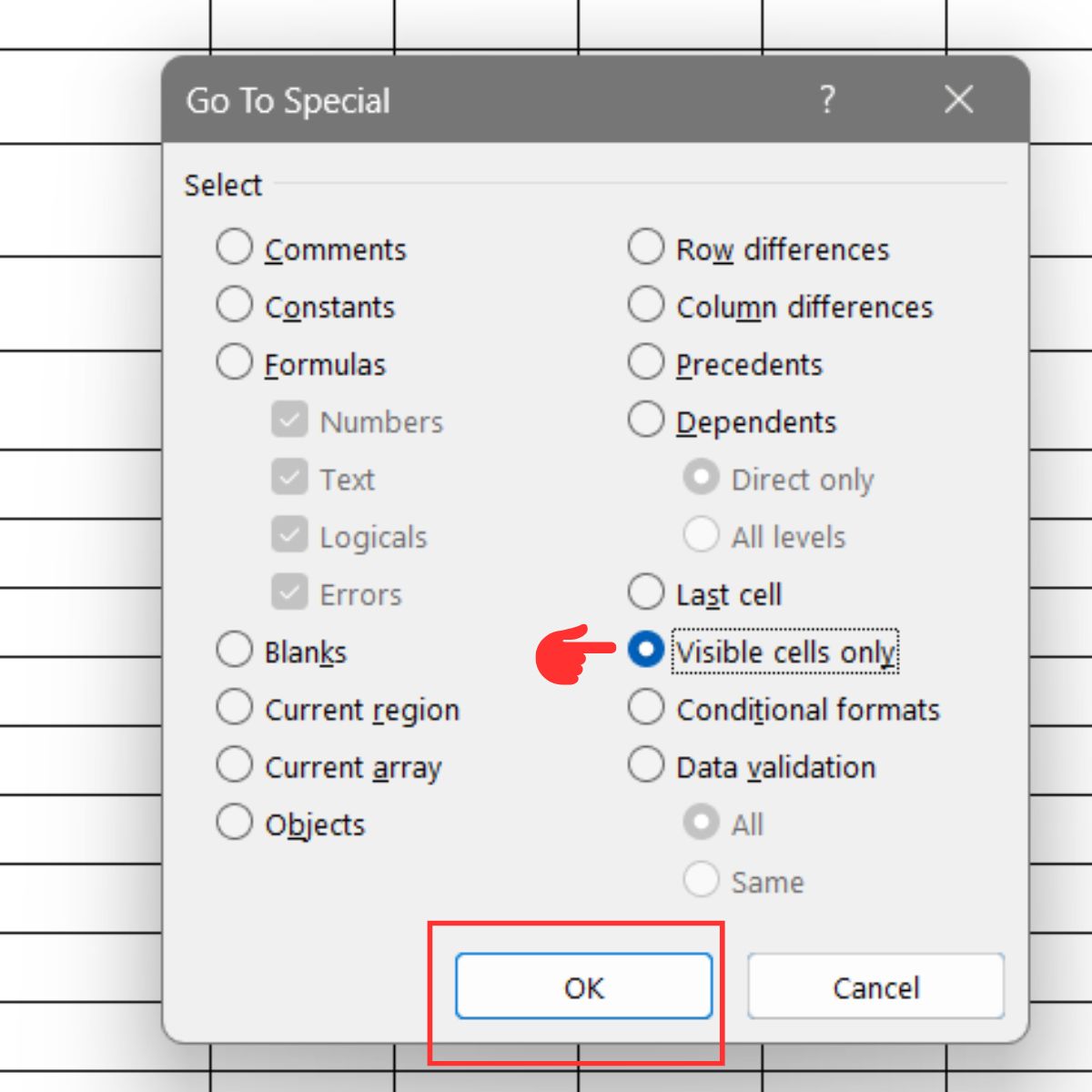
Task: Select the Blanks option
Action: click(235, 649)
